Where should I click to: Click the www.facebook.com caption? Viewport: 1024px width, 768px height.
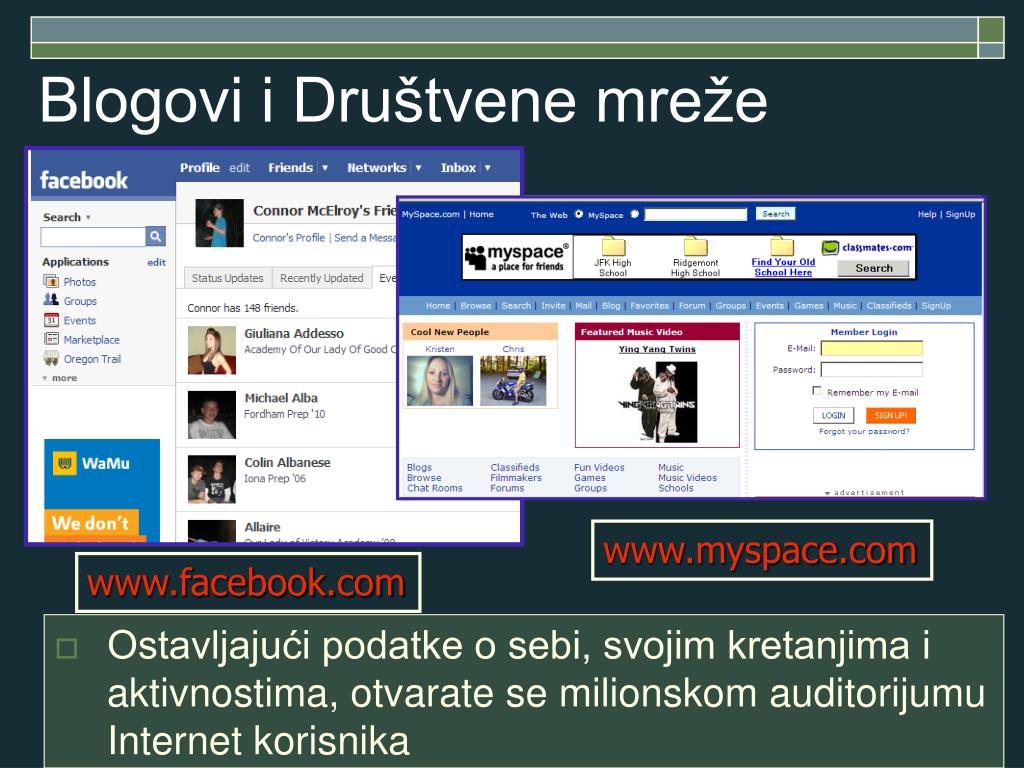tap(247, 583)
